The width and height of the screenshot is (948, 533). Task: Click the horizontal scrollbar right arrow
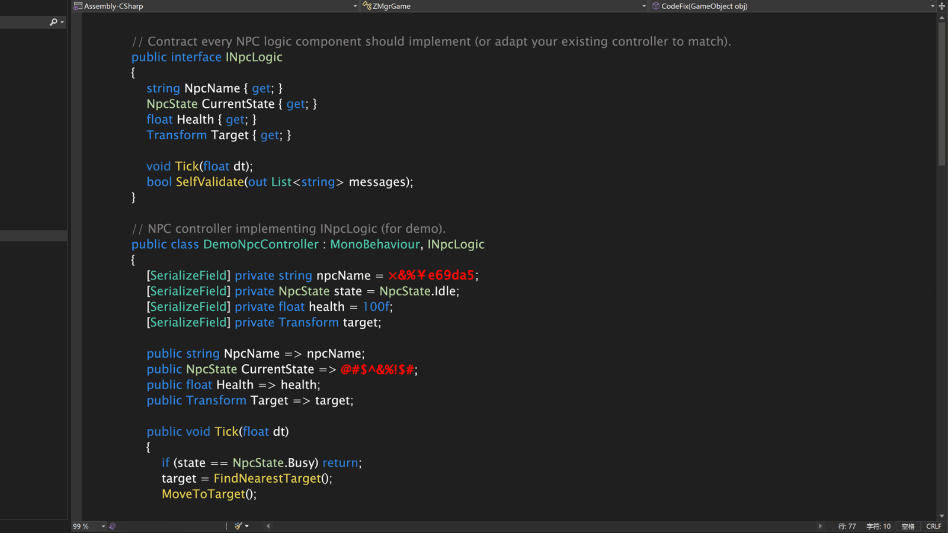tap(820, 526)
